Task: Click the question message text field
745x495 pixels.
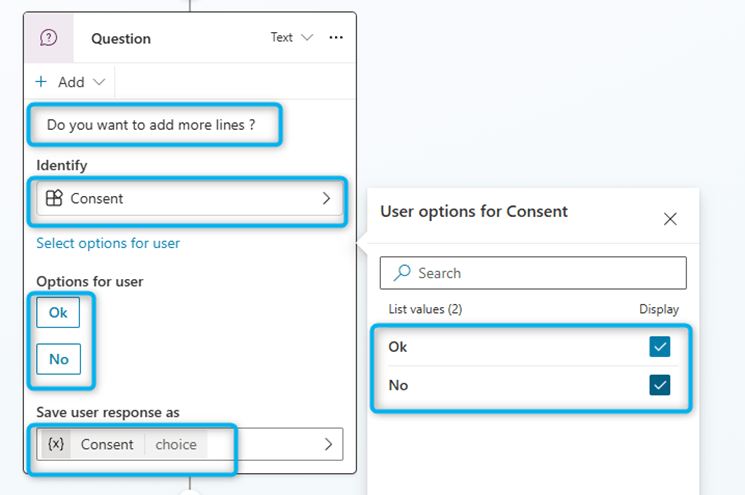Action: [x=157, y=125]
